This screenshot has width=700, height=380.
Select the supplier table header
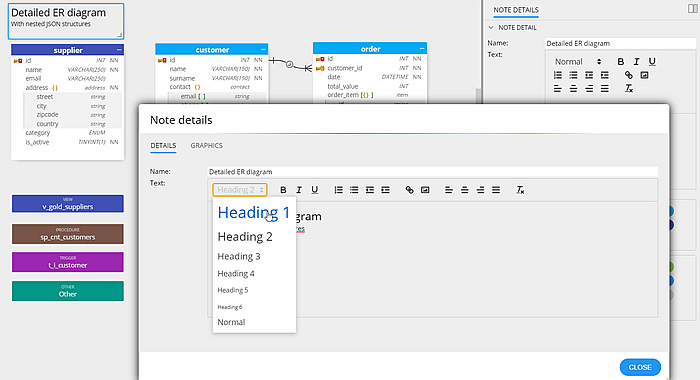(x=67, y=50)
